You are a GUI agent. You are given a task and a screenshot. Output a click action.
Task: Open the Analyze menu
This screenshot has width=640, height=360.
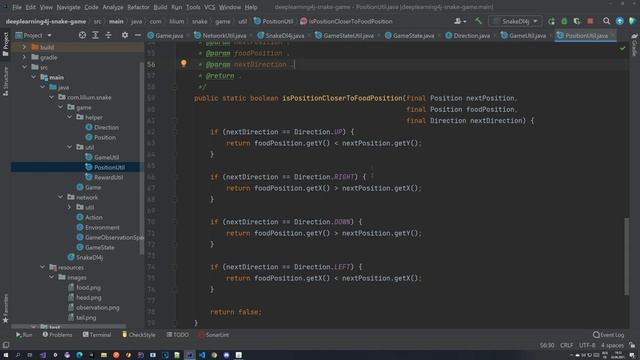[113, 7]
